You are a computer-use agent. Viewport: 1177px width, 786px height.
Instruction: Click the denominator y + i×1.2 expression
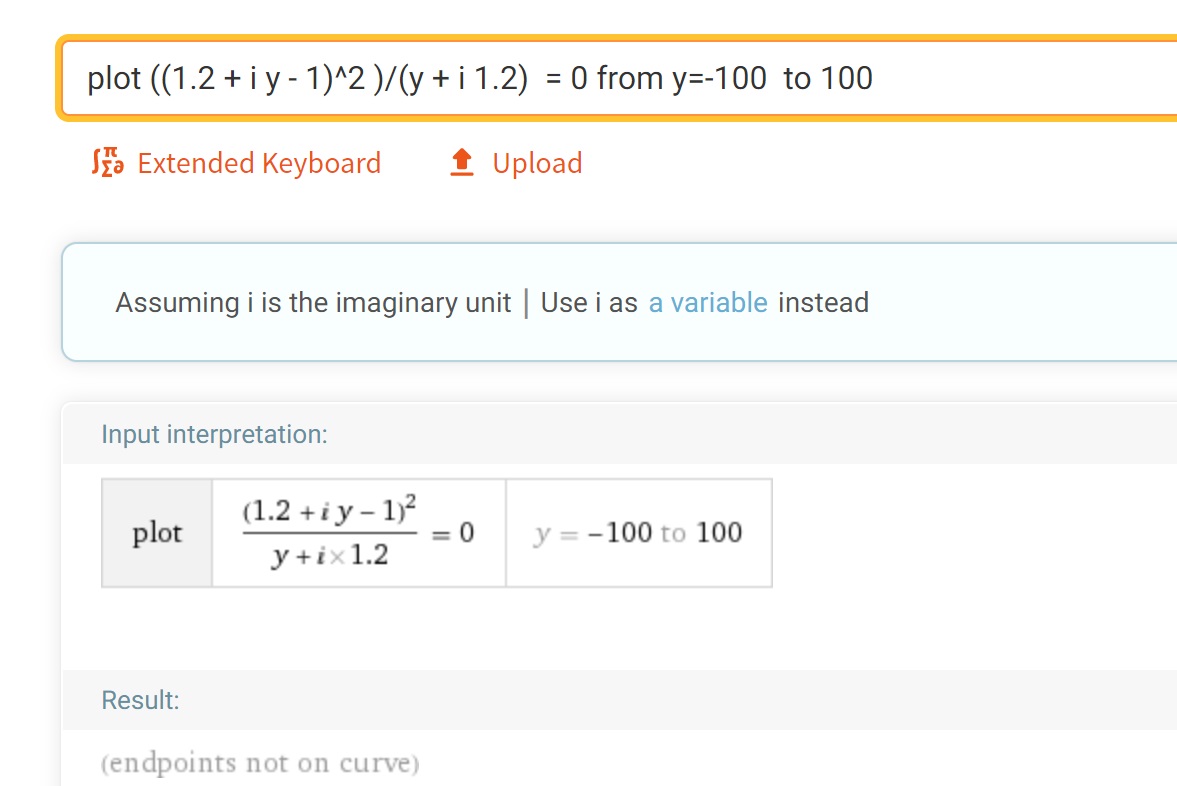(330, 556)
